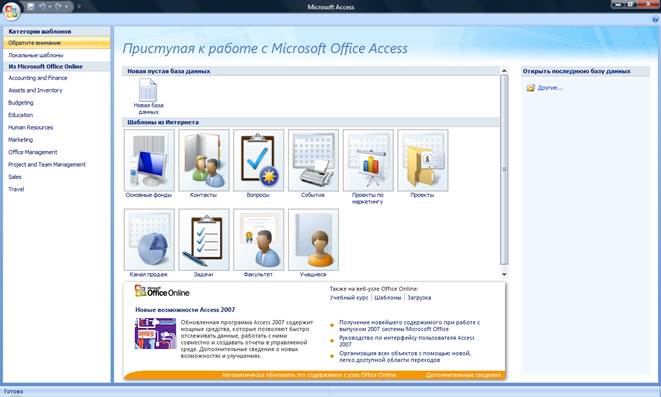Image resolution: width=661 pixels, height=397 pixels.
Task: Open the Redo history dropdown arrow
Action: [x=66, y=7]
